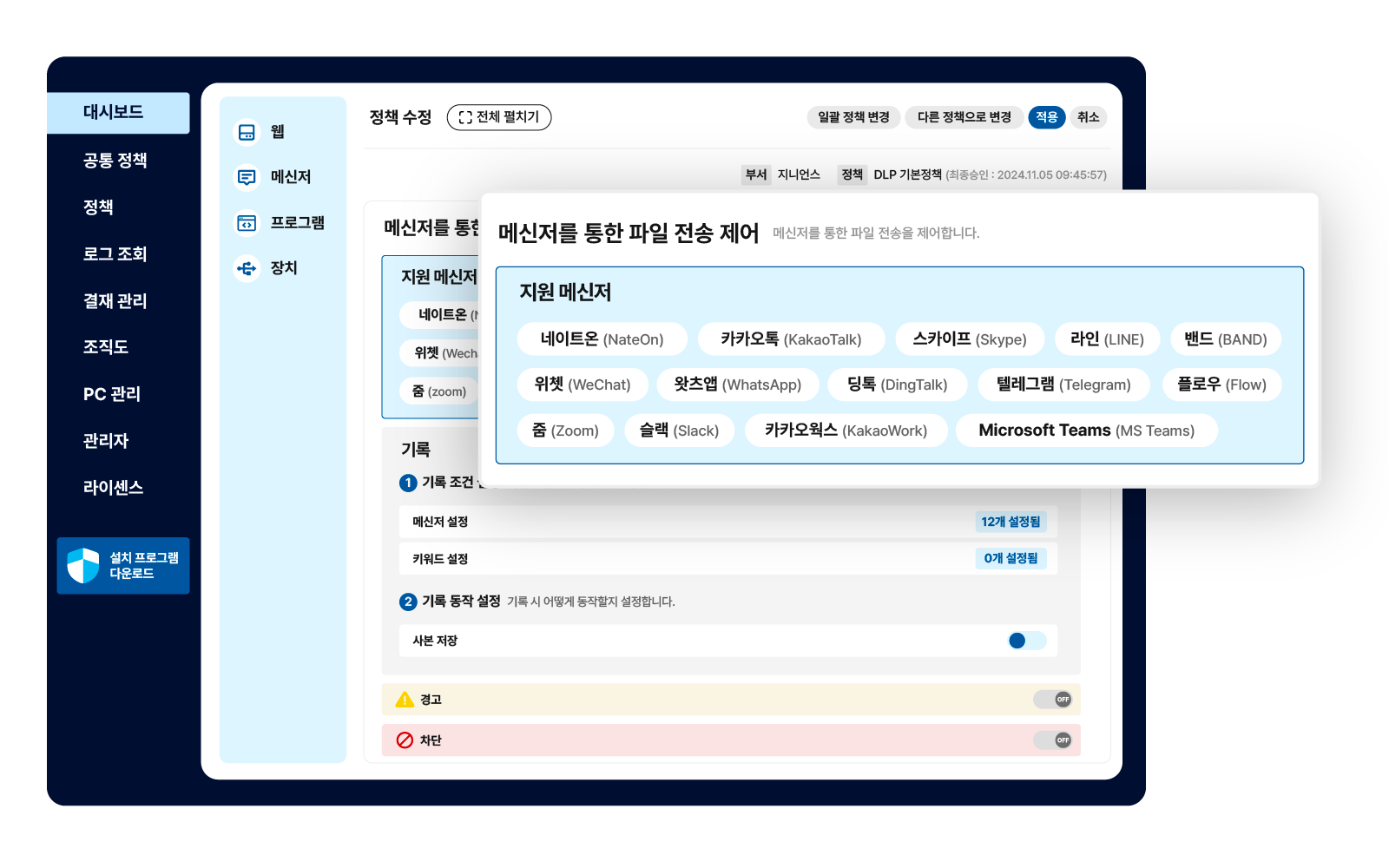This screenshot has width=1389, height=868.
Task: Select the 카카오웍스 (KakaoWork) chip
Action: [x=846, y=431]
